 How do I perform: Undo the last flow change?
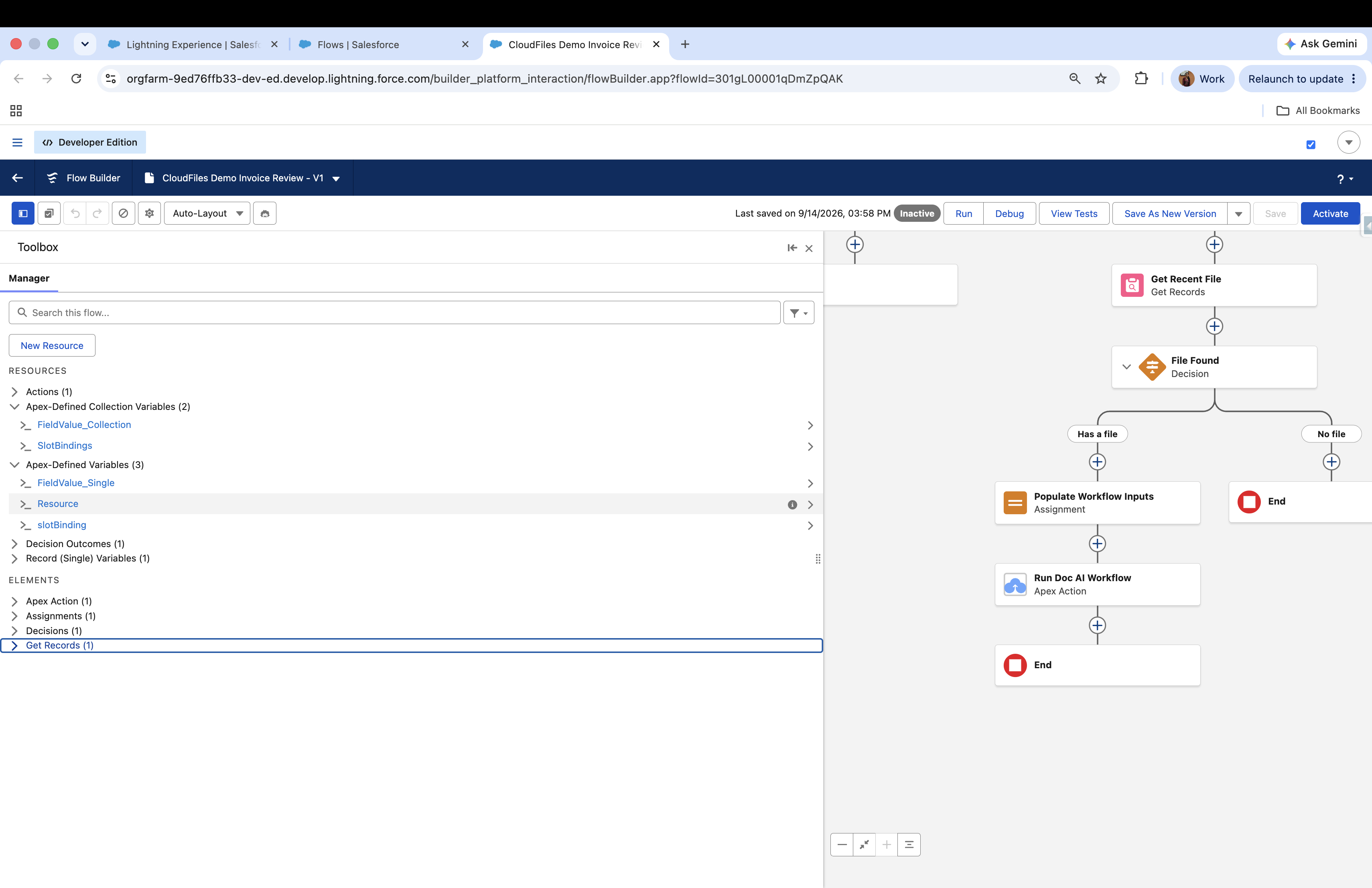(x=75, y=213)
